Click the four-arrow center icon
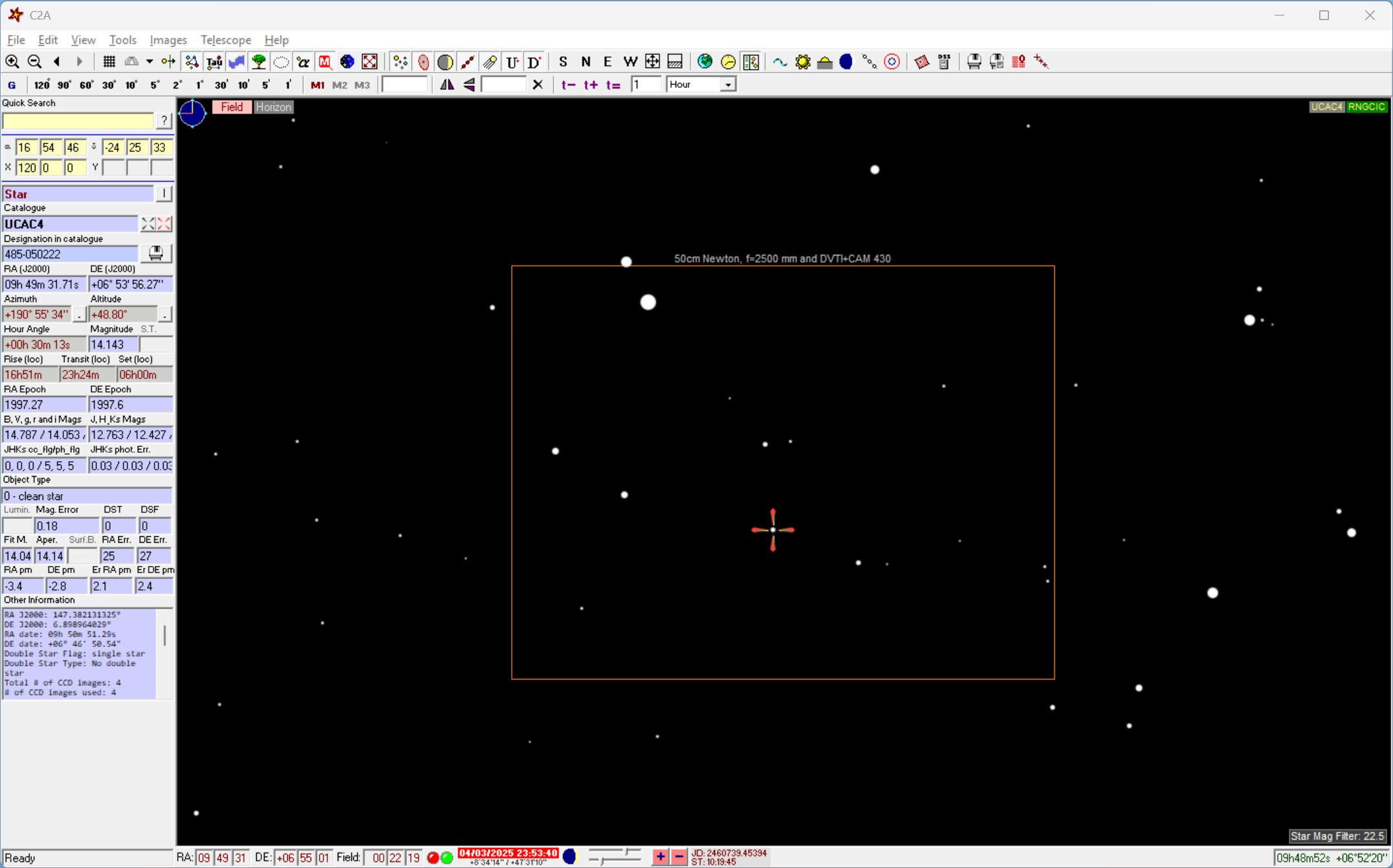Screen dimensions: 1393x868 [x=652, y=61]
